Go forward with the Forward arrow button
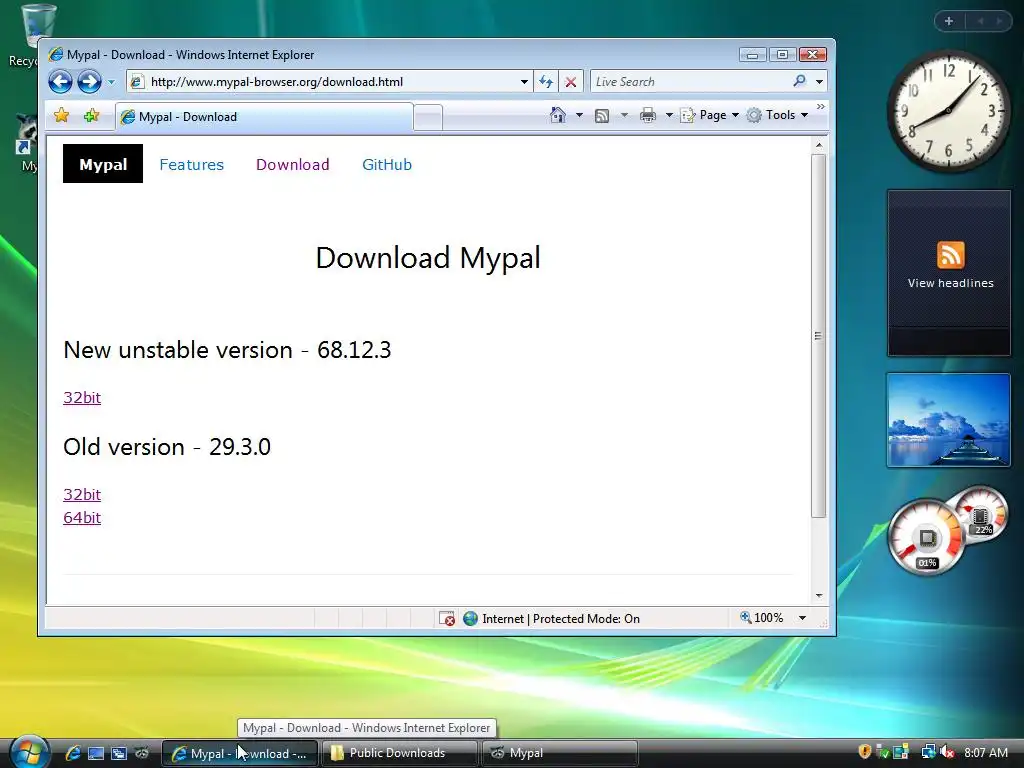Viewport: 1024px width, 768px height. [89, 82]
